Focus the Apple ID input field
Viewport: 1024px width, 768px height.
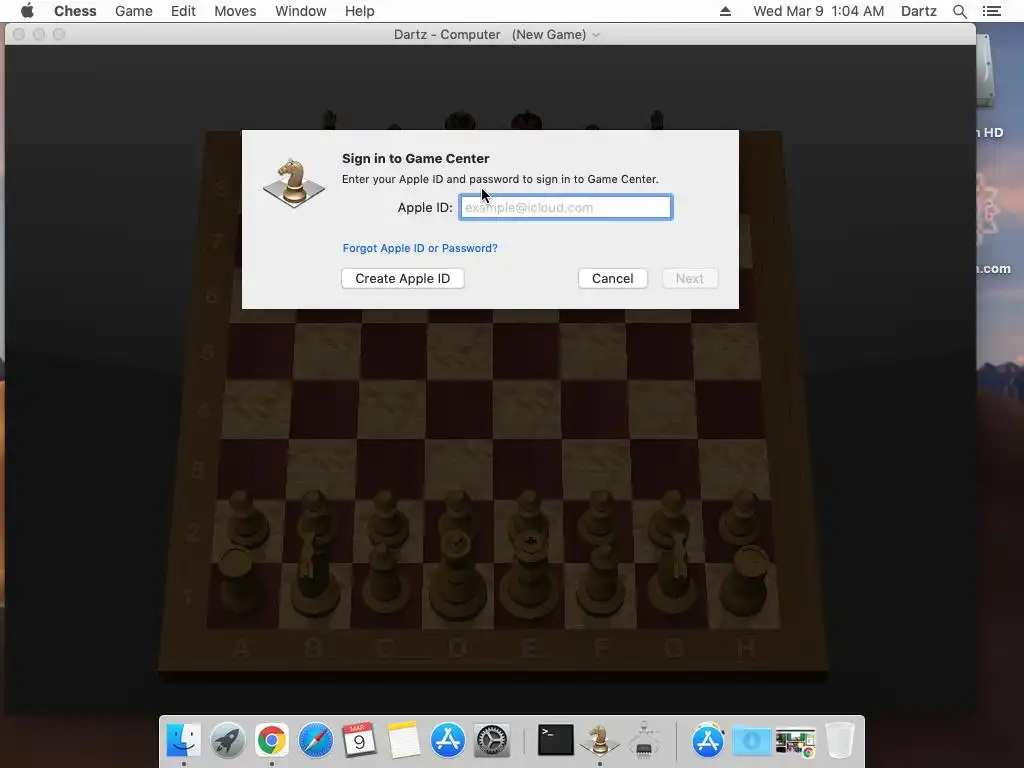pos(566,207)
